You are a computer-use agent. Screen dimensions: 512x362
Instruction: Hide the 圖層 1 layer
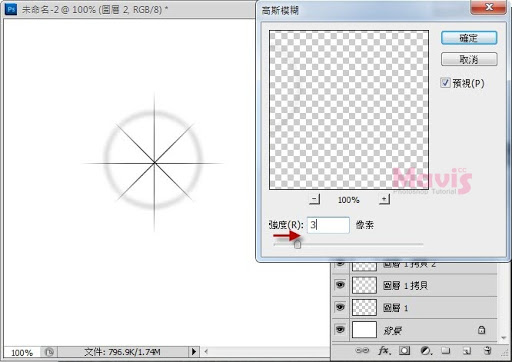point(340,307)
